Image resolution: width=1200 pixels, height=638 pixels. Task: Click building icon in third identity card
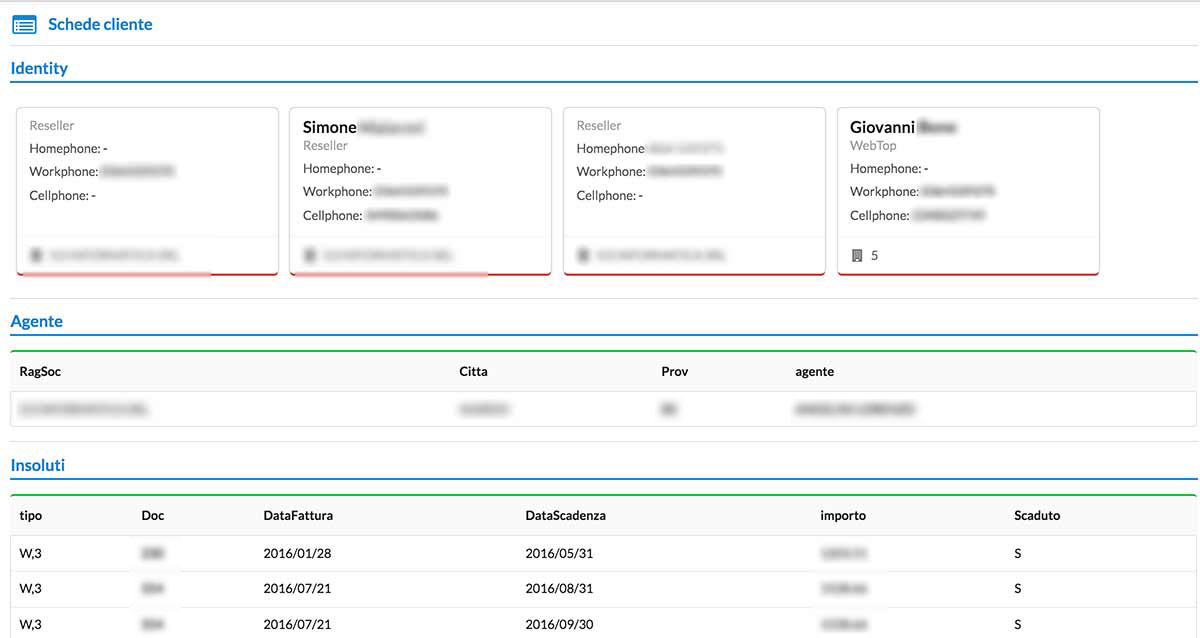click(584, 256)
